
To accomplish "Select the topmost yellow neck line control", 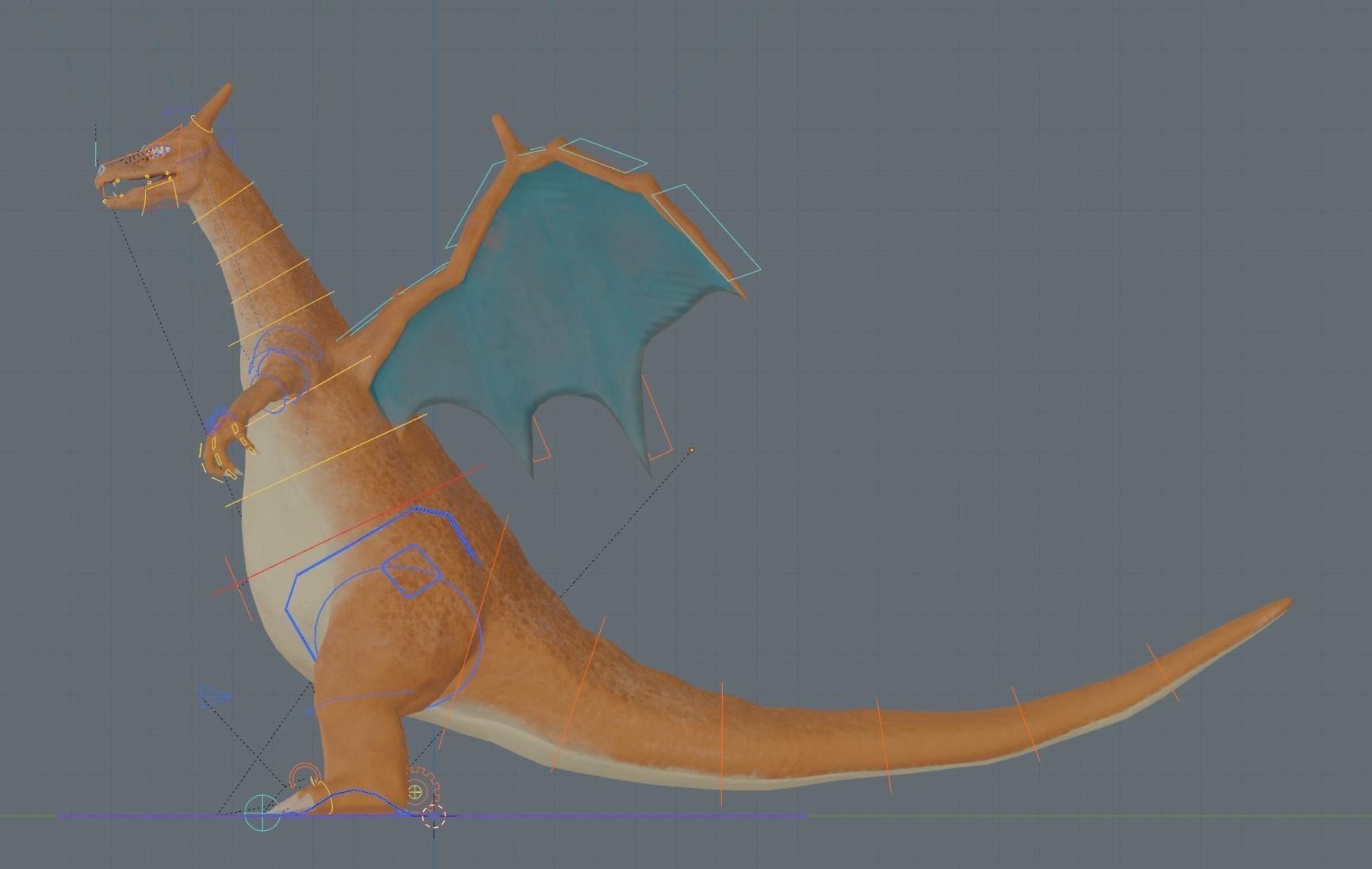I will click(x=224, y=202).
